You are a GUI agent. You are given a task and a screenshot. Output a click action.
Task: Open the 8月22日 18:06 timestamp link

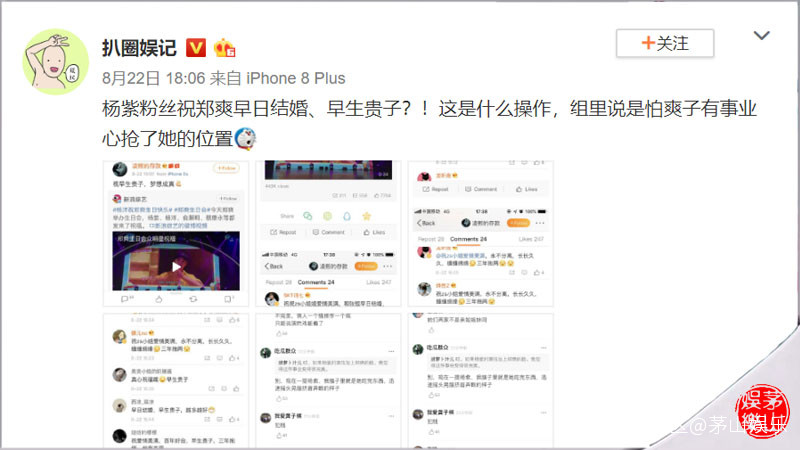click(x=153, y=78)
